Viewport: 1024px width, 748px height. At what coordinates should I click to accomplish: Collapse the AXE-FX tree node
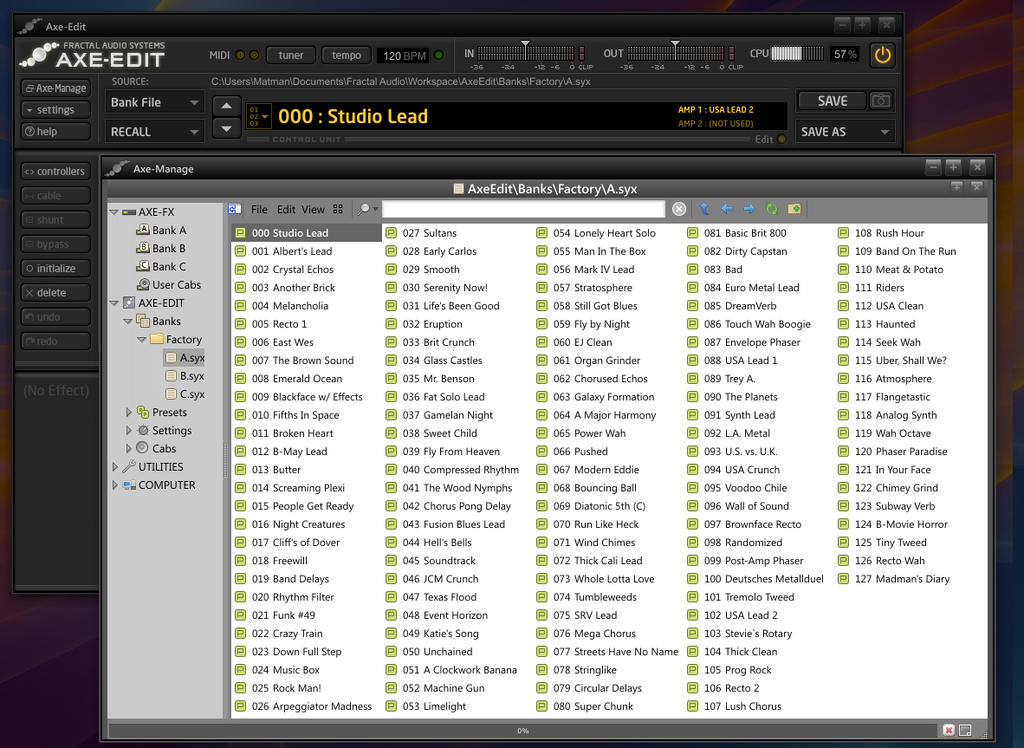[114, 212]
